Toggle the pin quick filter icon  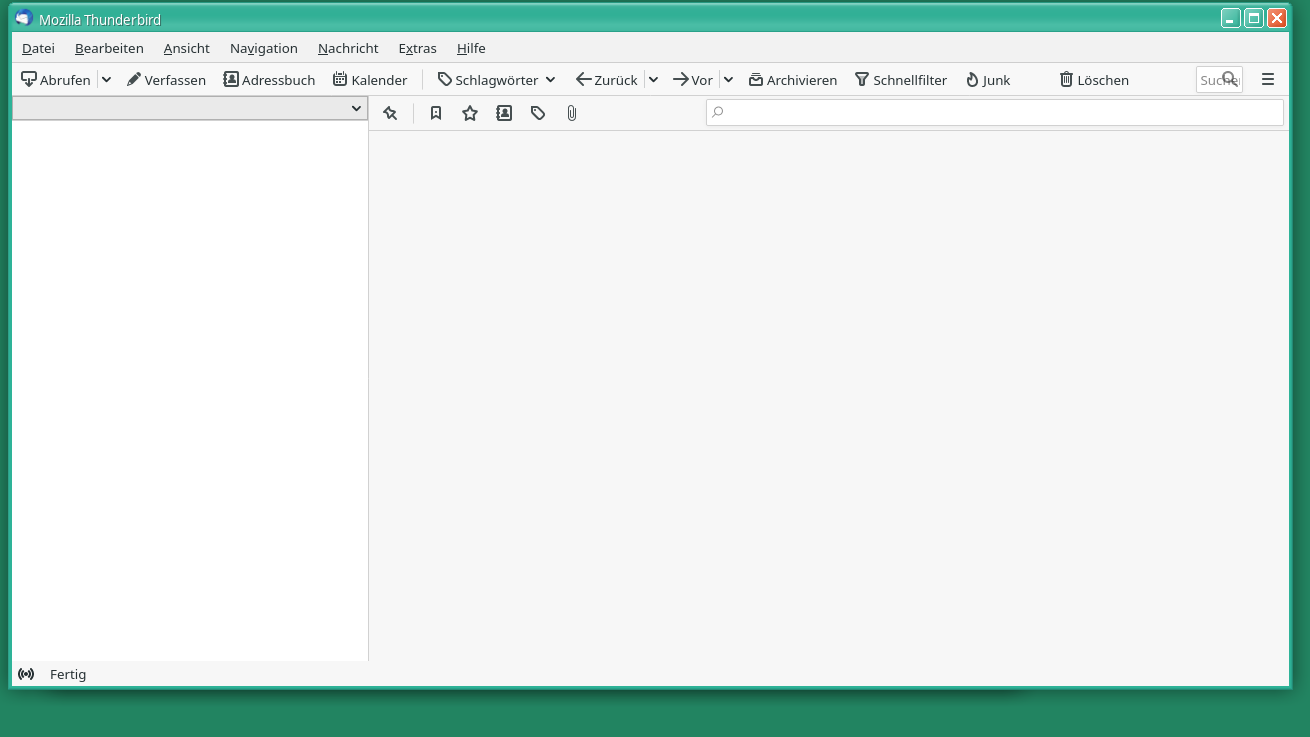tap(390, 114)
